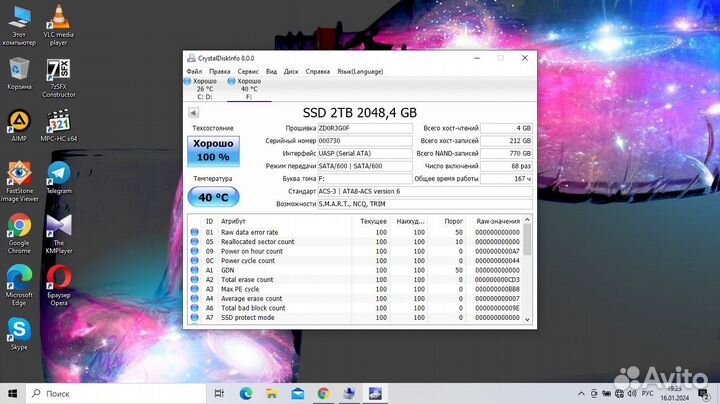Click the Windows Start button
720x404 pixels.
[12, 393]
